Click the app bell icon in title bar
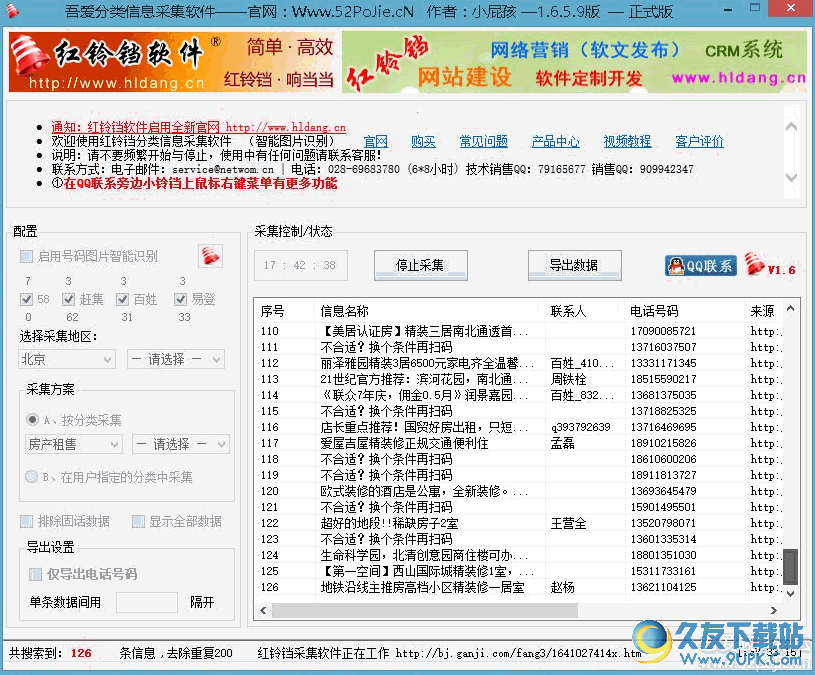815x675 pixels. click(11, 10)
